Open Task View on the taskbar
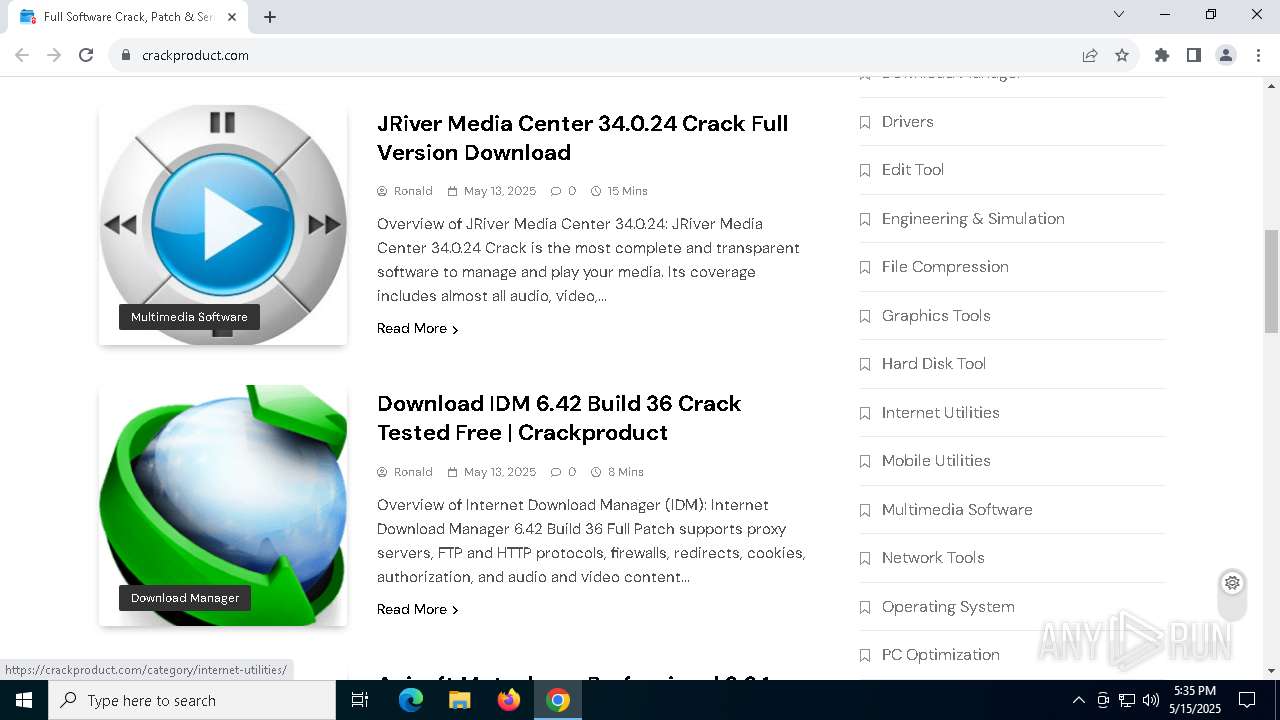Viewport: 1280px width, 720px height. coord(360,700)
